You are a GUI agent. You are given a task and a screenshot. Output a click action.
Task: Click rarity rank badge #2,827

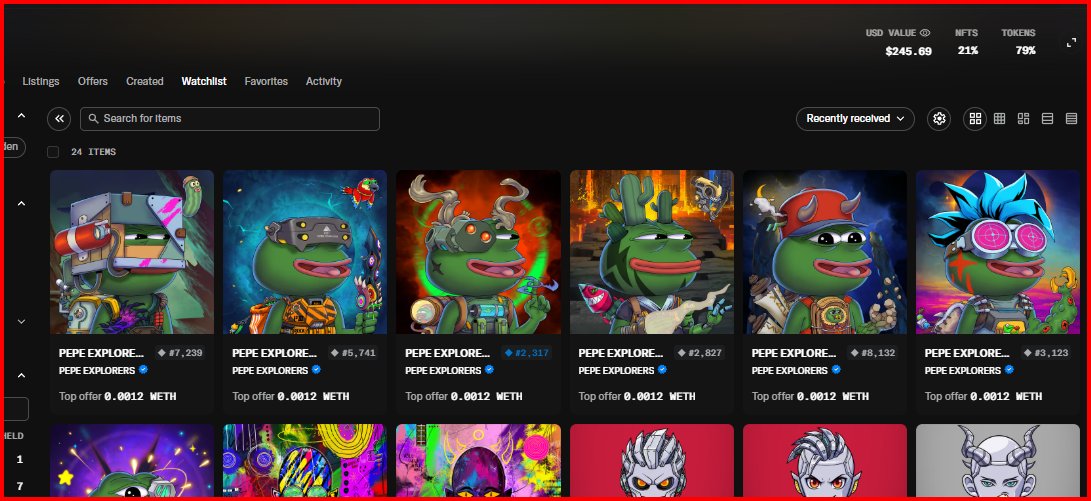[x=699, y=353]
